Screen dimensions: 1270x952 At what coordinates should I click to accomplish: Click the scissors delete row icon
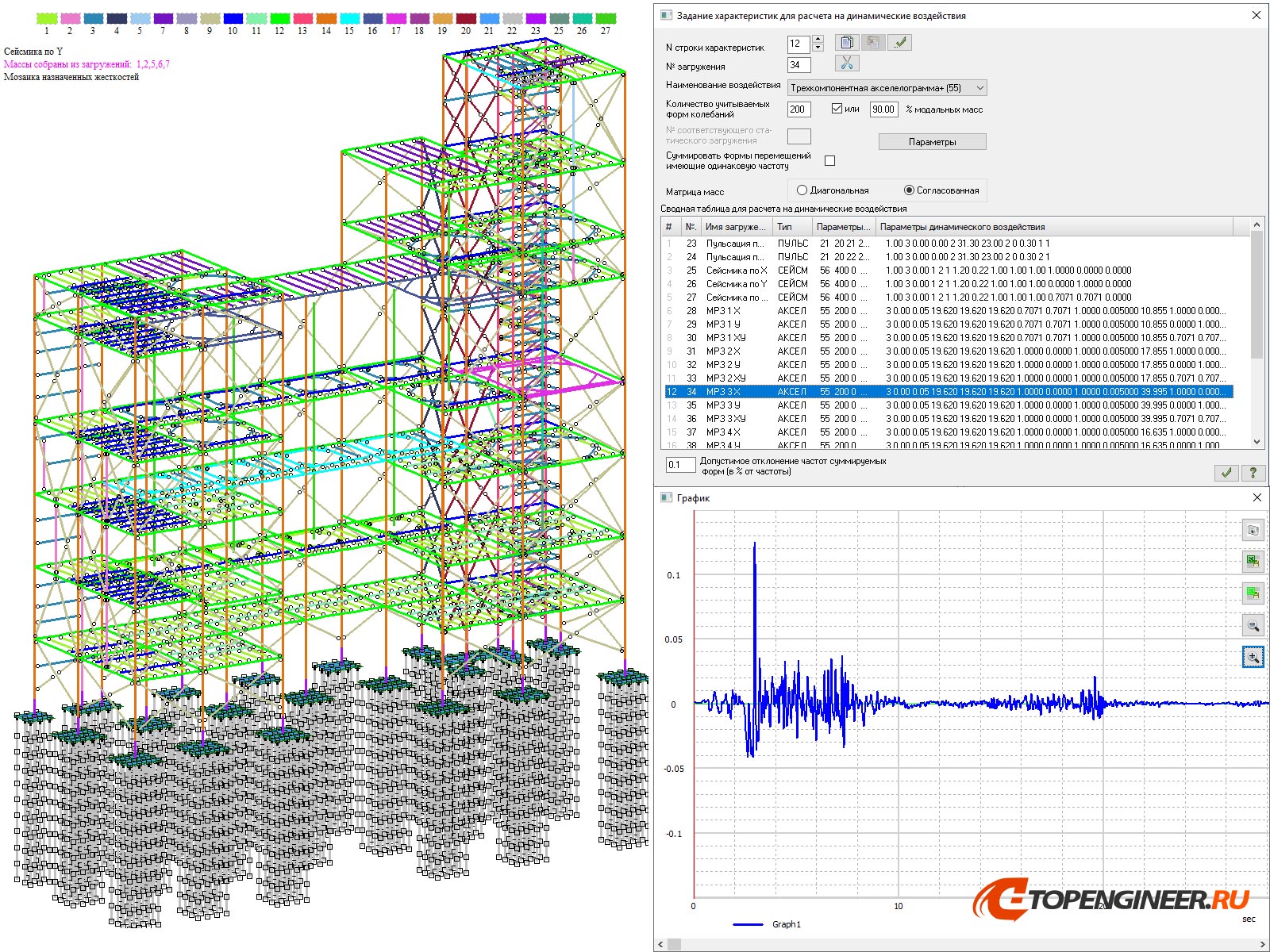pyautogui.click(x=847, y=63)
